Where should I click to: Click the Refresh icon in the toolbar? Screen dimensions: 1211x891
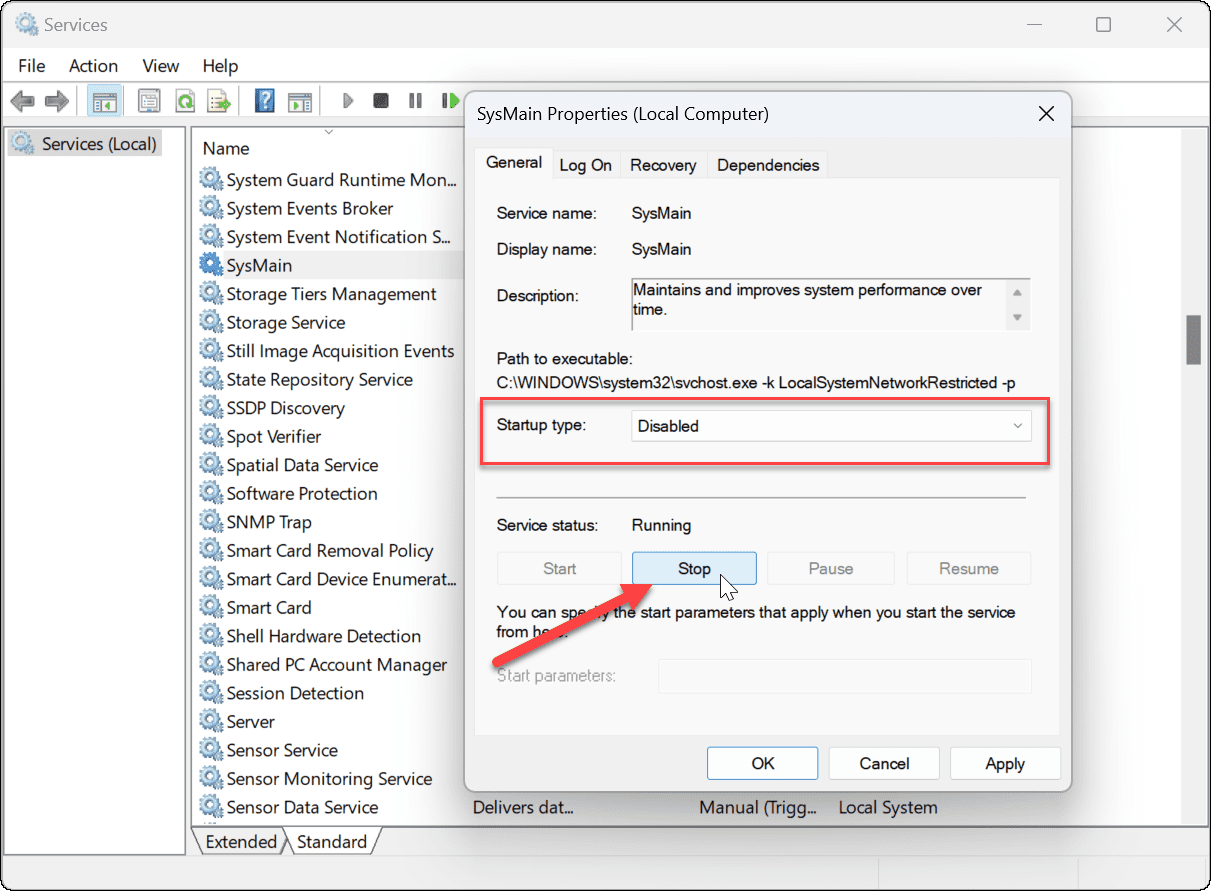185,100
